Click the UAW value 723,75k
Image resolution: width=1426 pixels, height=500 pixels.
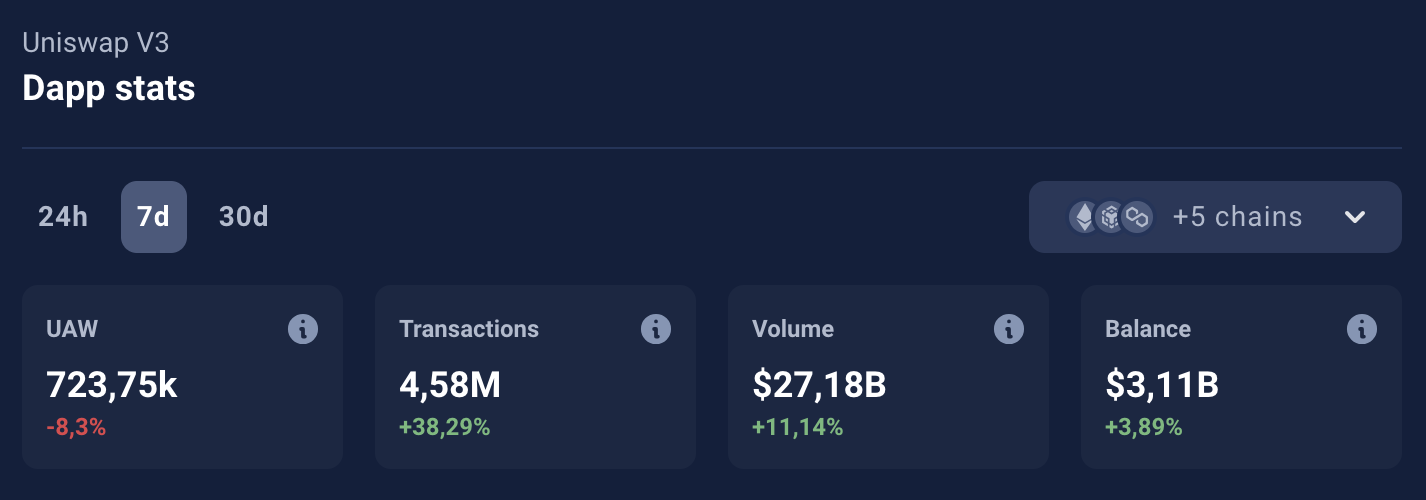tap(112, 384)
